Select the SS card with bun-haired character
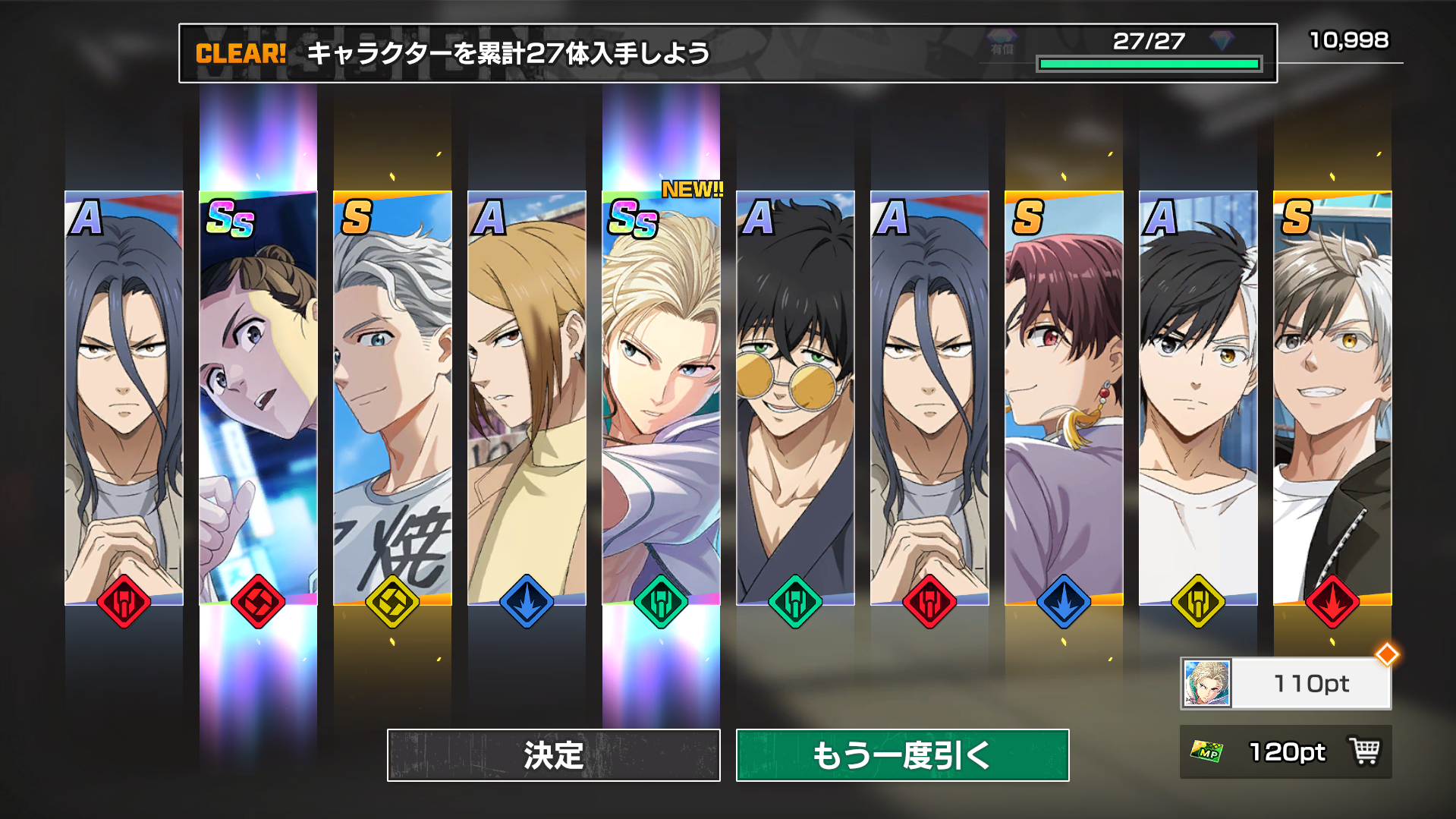 click(258, 398)
